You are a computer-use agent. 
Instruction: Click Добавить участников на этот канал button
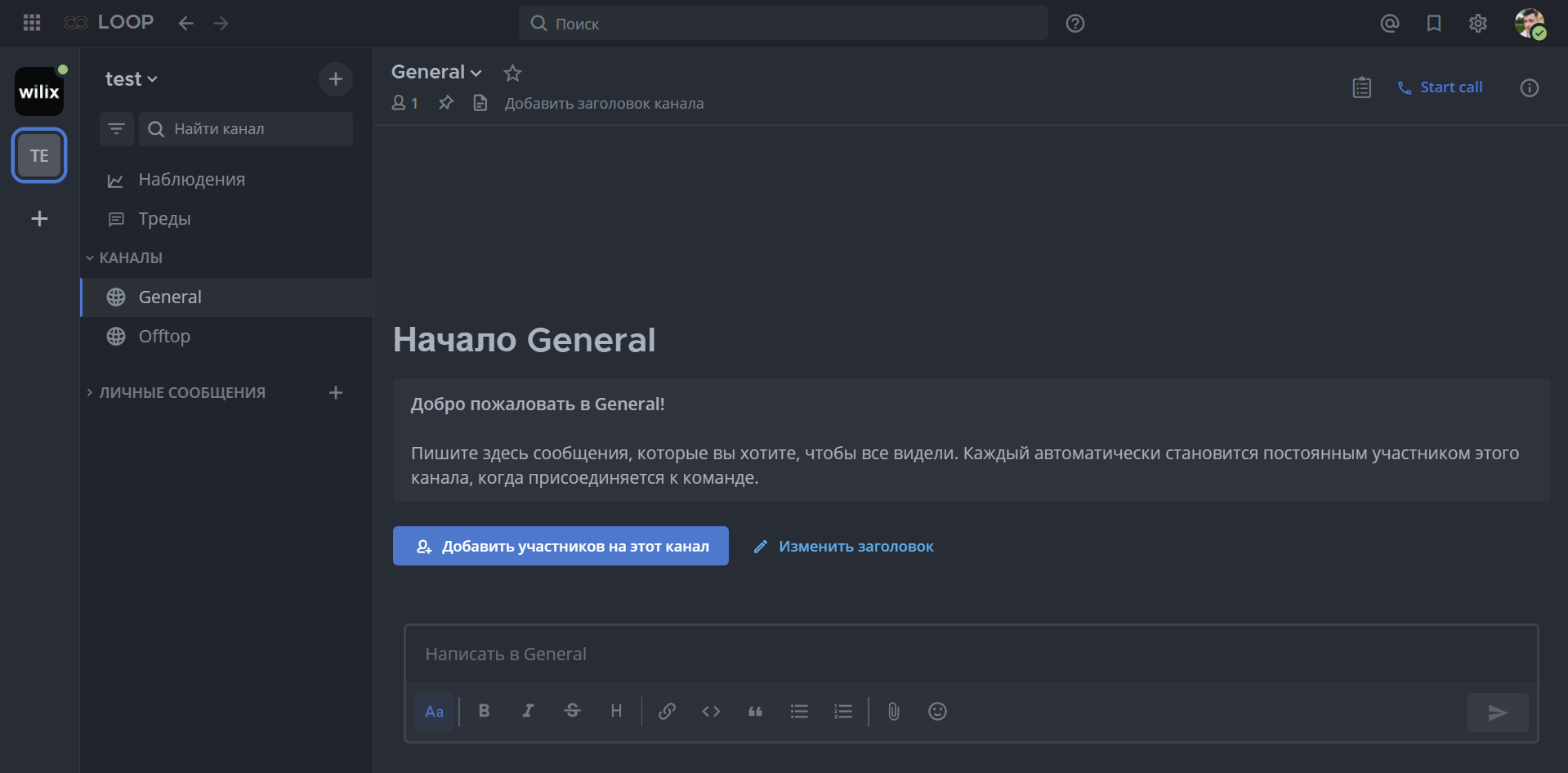tap(561, 546)
